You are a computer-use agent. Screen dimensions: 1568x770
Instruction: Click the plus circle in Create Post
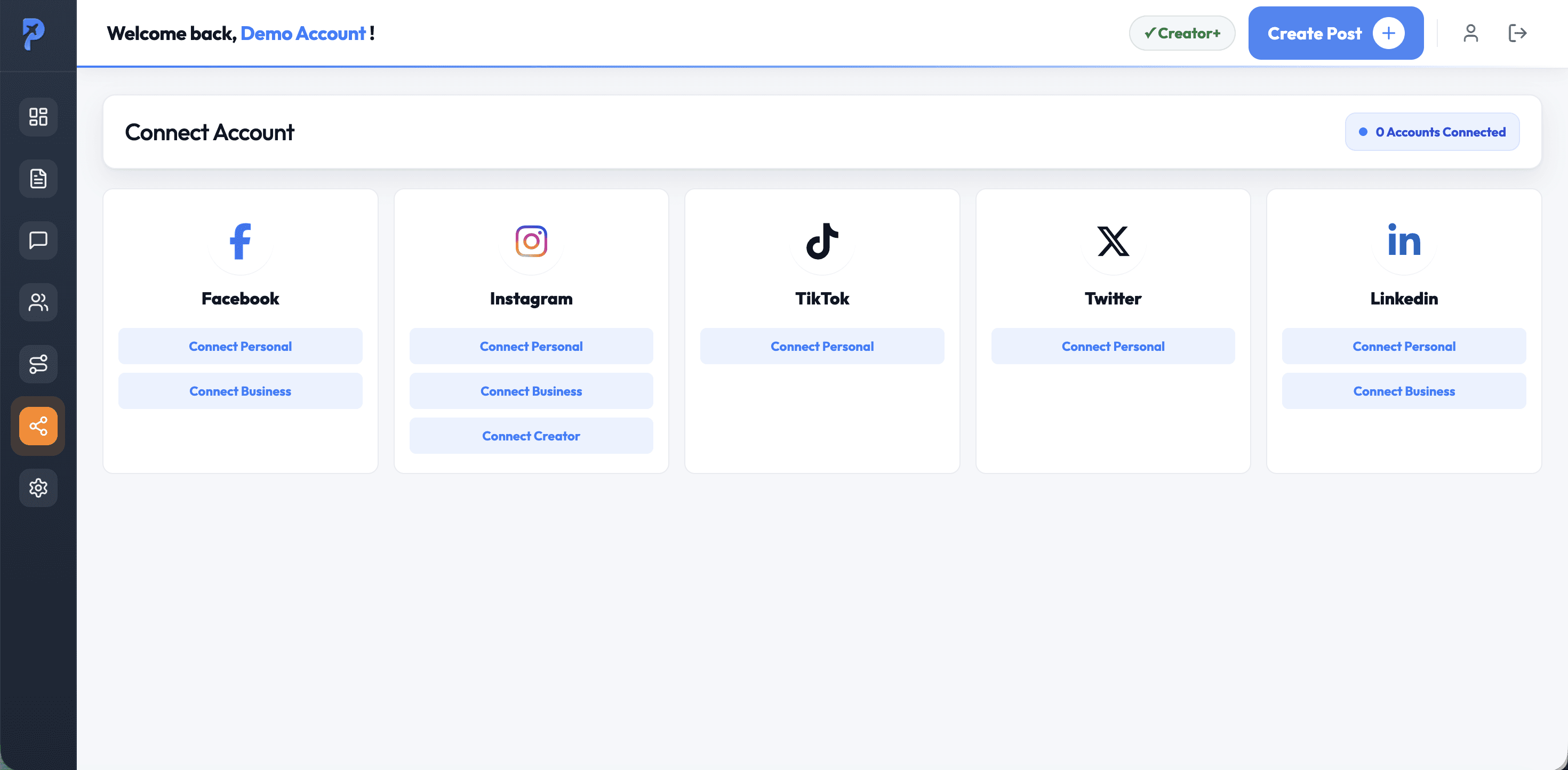(x=1388, y=34)
